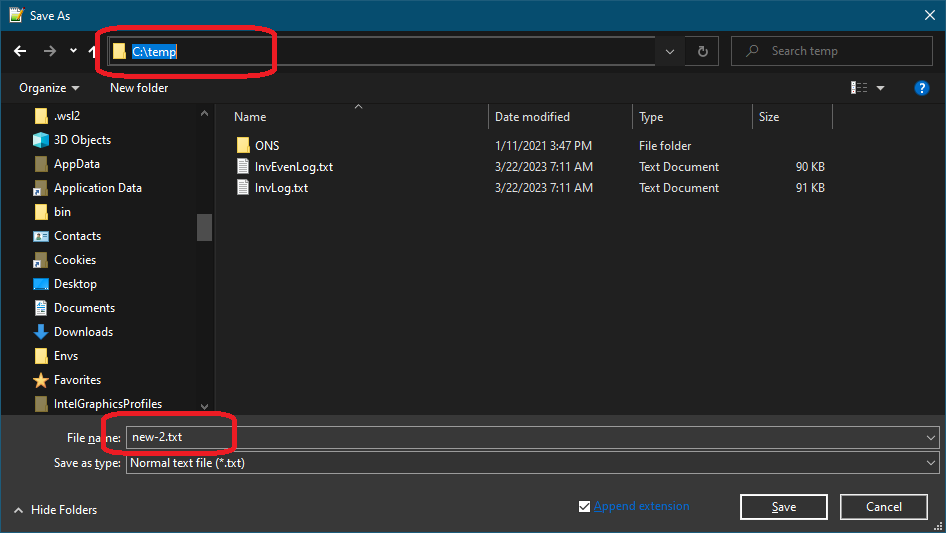Open the Organize menu
The height and width of the screenshot is (533, 946).
tap(49, 88)
